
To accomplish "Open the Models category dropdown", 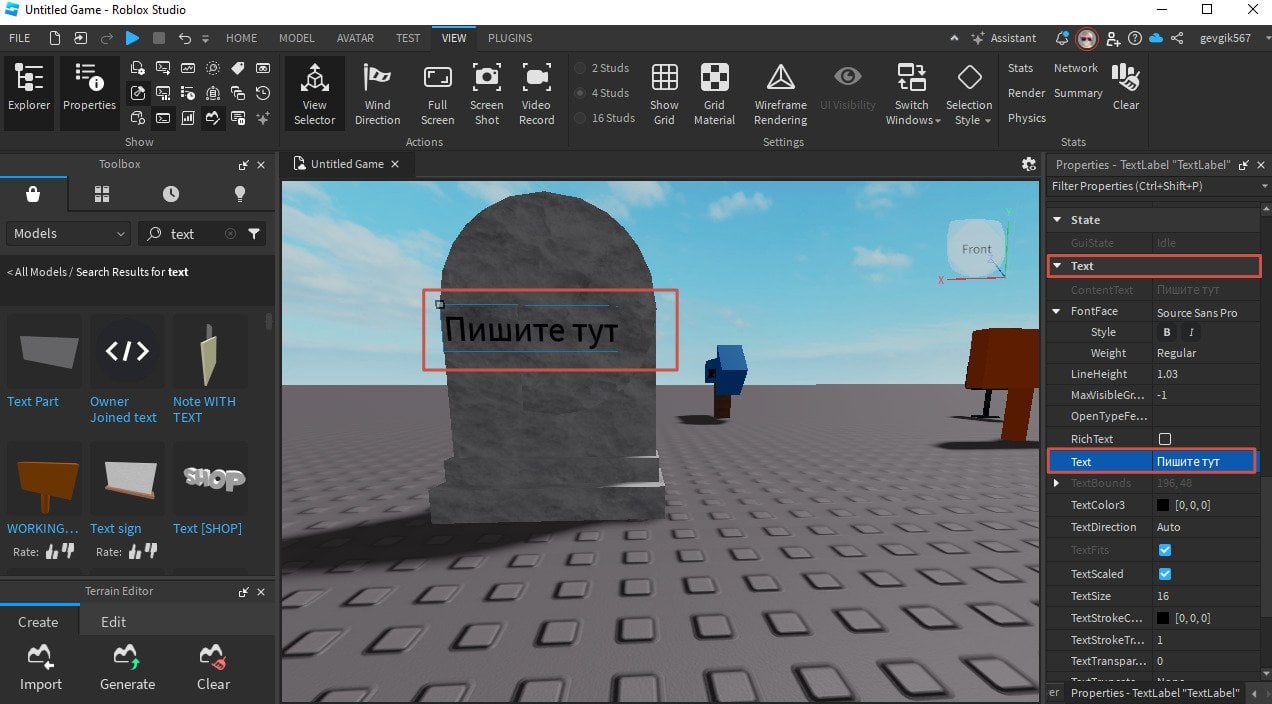I will point(68,233).
